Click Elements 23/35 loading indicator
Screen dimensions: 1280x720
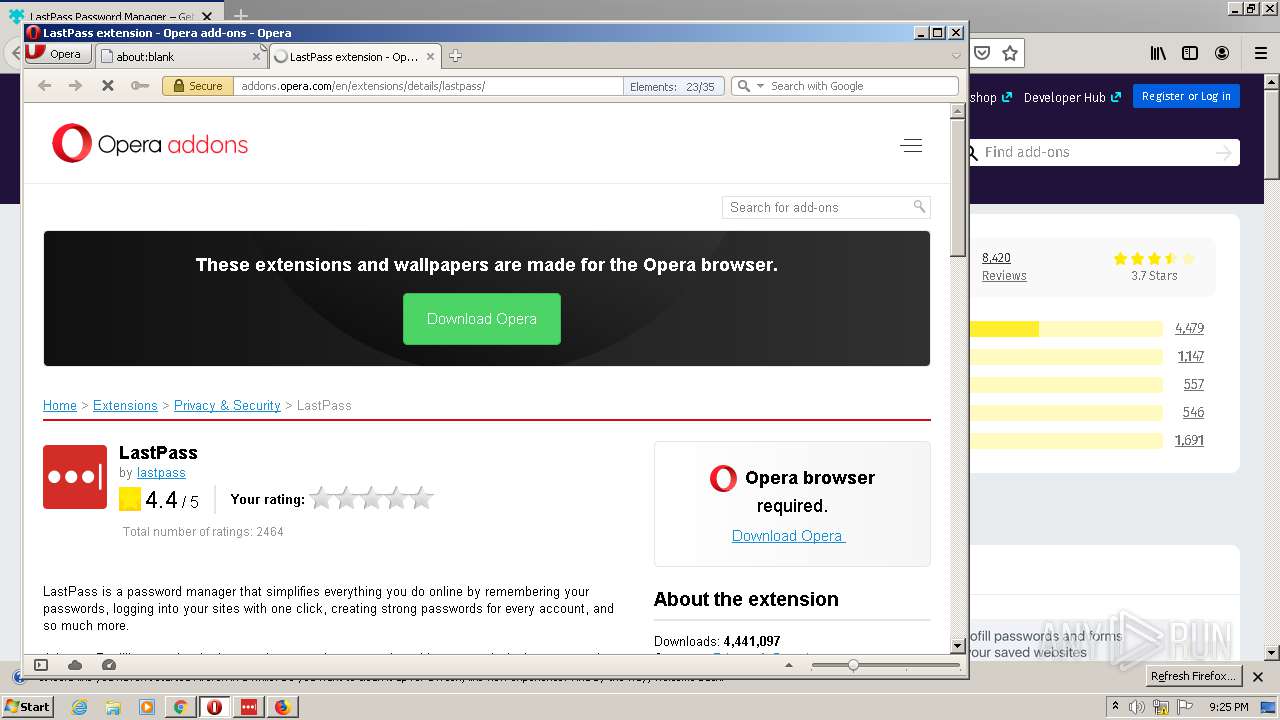tap(673, 87)
